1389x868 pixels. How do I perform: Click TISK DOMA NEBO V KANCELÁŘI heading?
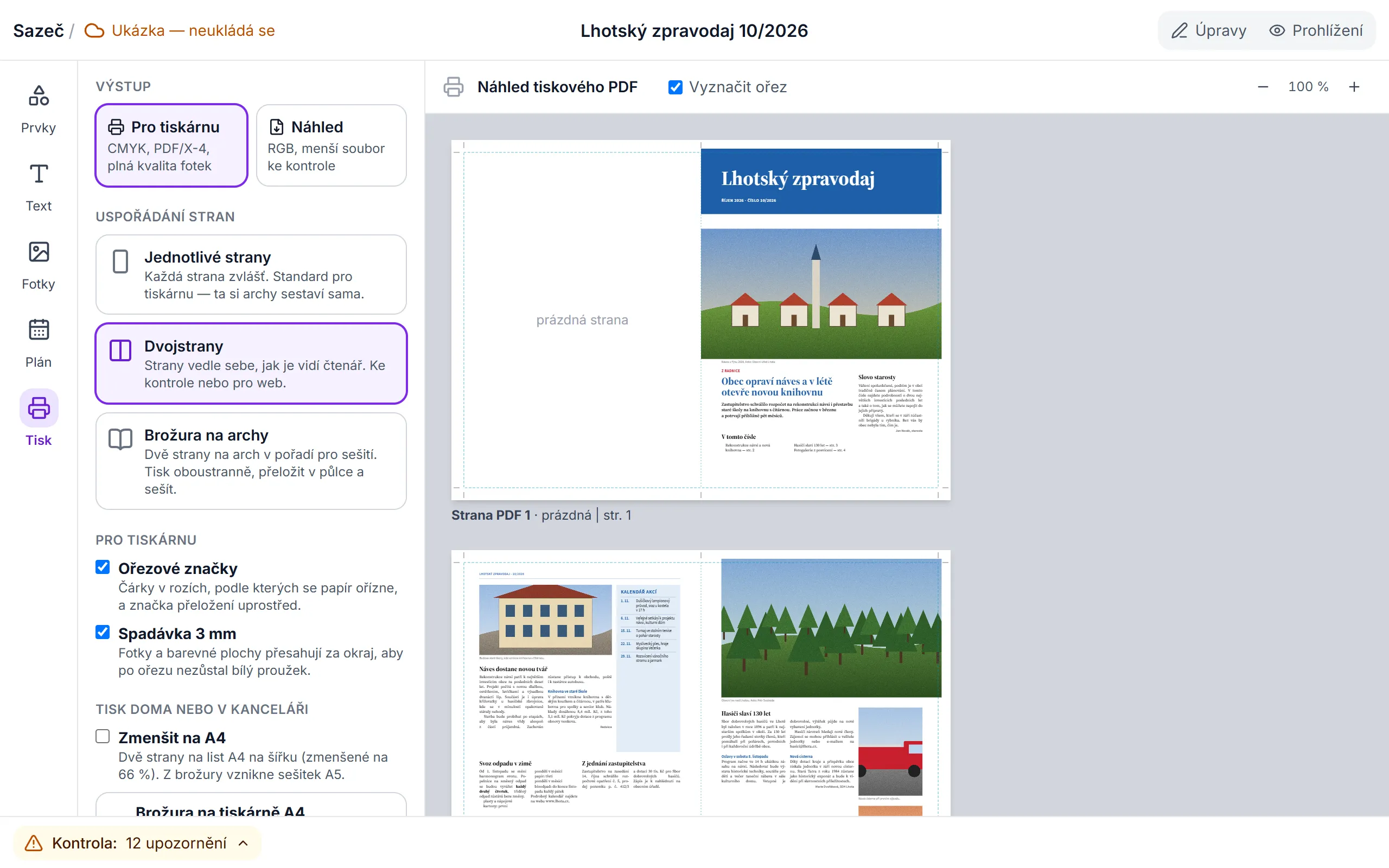(x=202, y=709)
